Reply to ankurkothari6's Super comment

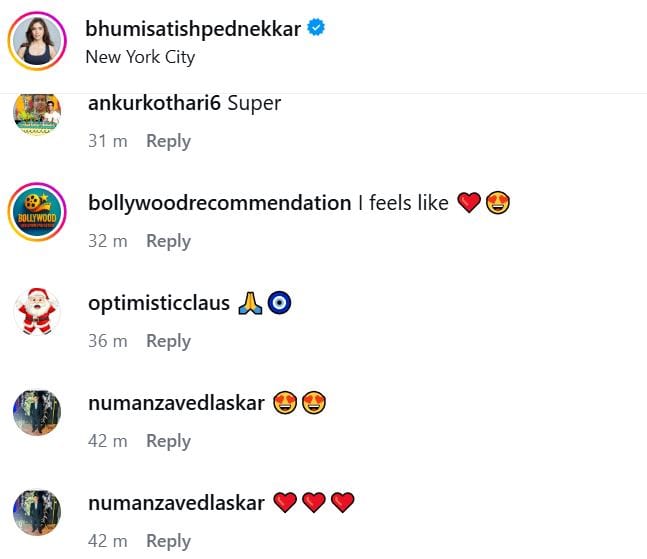(x=168, y=141)
